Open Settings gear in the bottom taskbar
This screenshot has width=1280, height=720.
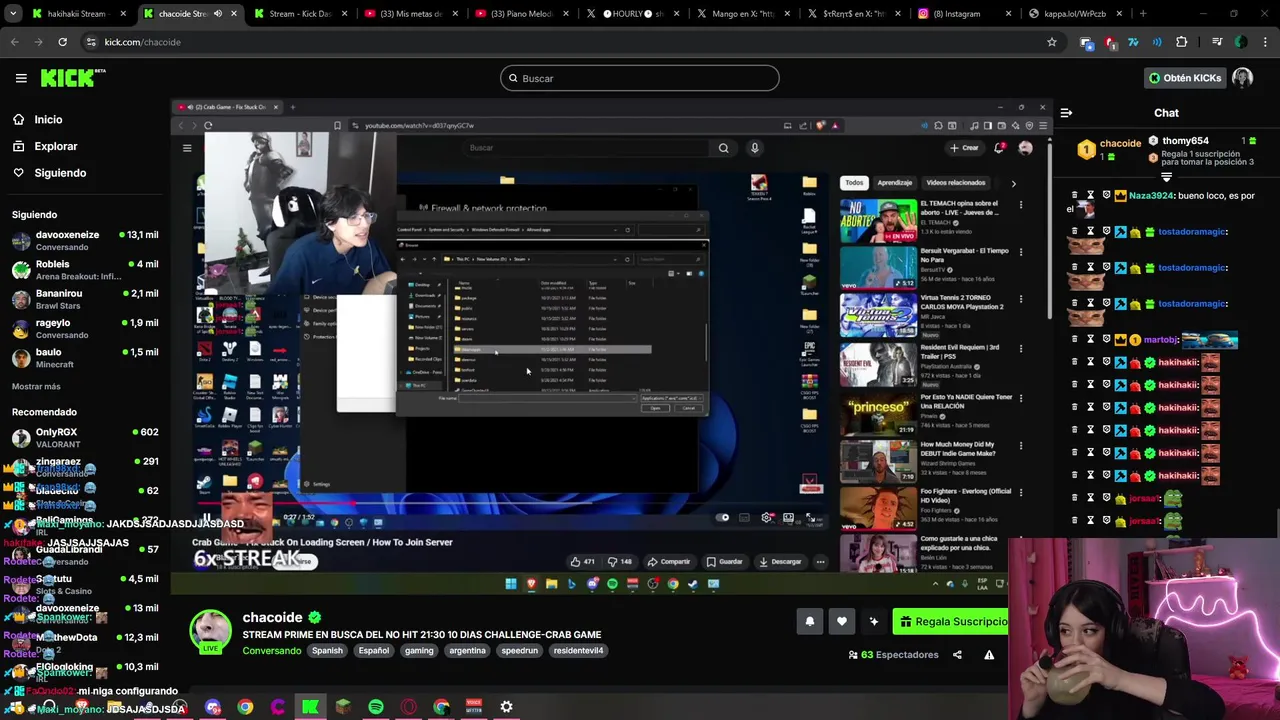pos(506,707)
